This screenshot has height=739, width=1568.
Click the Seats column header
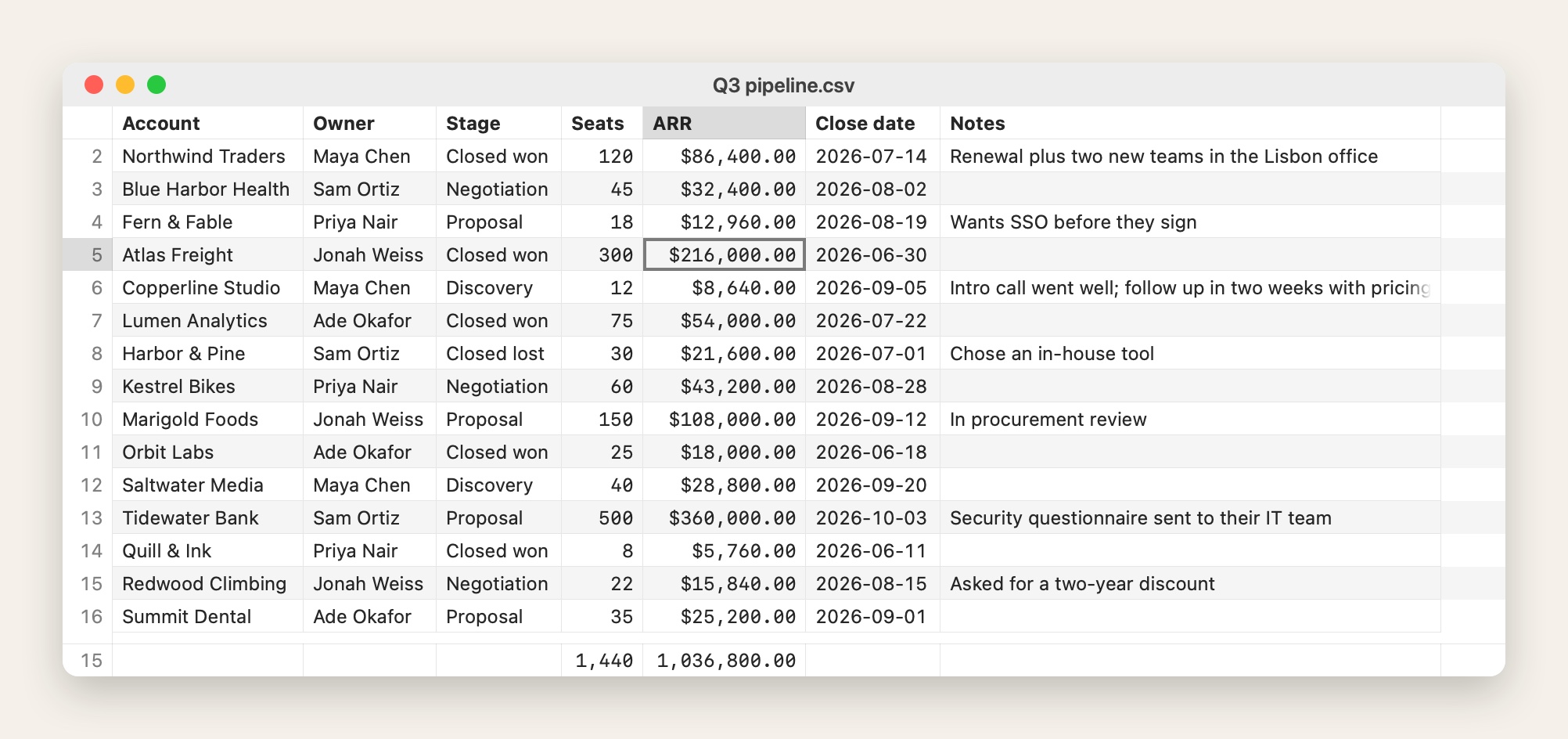602,123
